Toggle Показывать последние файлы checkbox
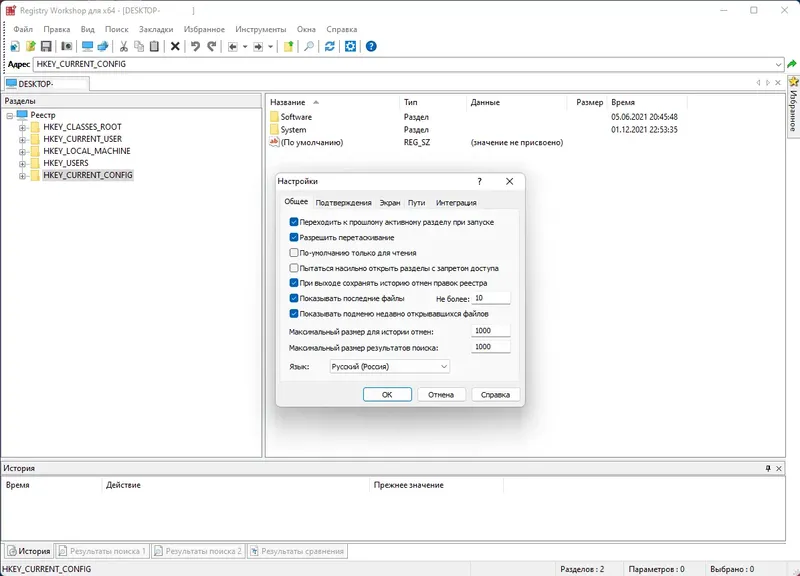The height and width of the screenshot is (576, 800). coord(294,298)
